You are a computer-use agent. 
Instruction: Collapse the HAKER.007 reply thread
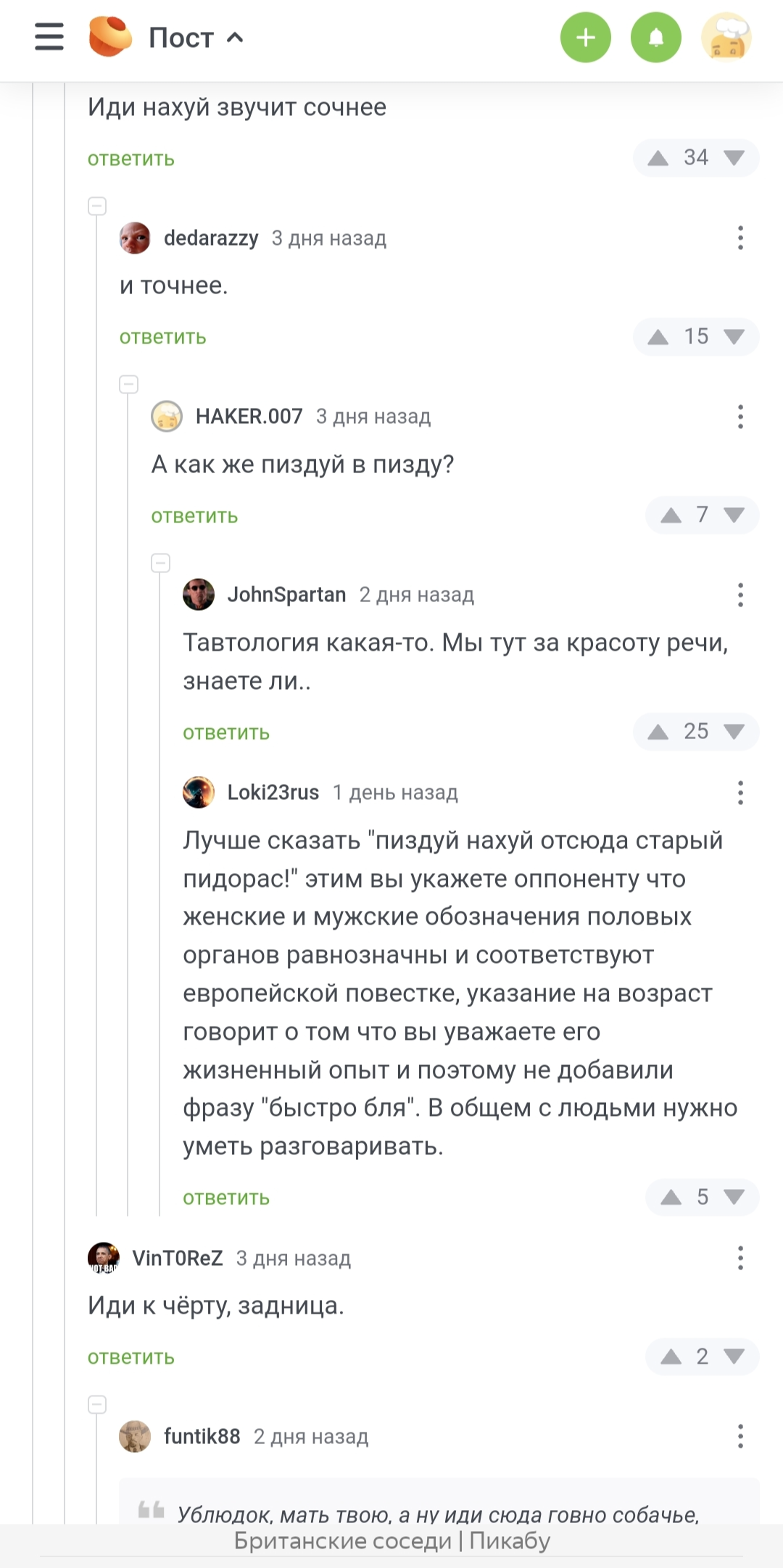coord(129,384)
